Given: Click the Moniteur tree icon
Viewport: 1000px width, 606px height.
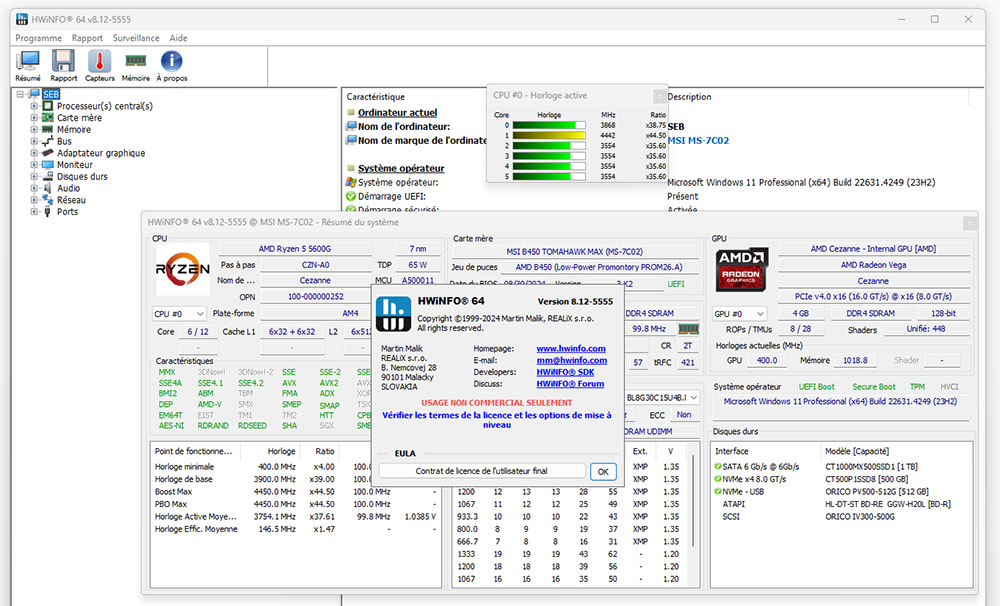Looking at the screenshot, I should 48,165.
